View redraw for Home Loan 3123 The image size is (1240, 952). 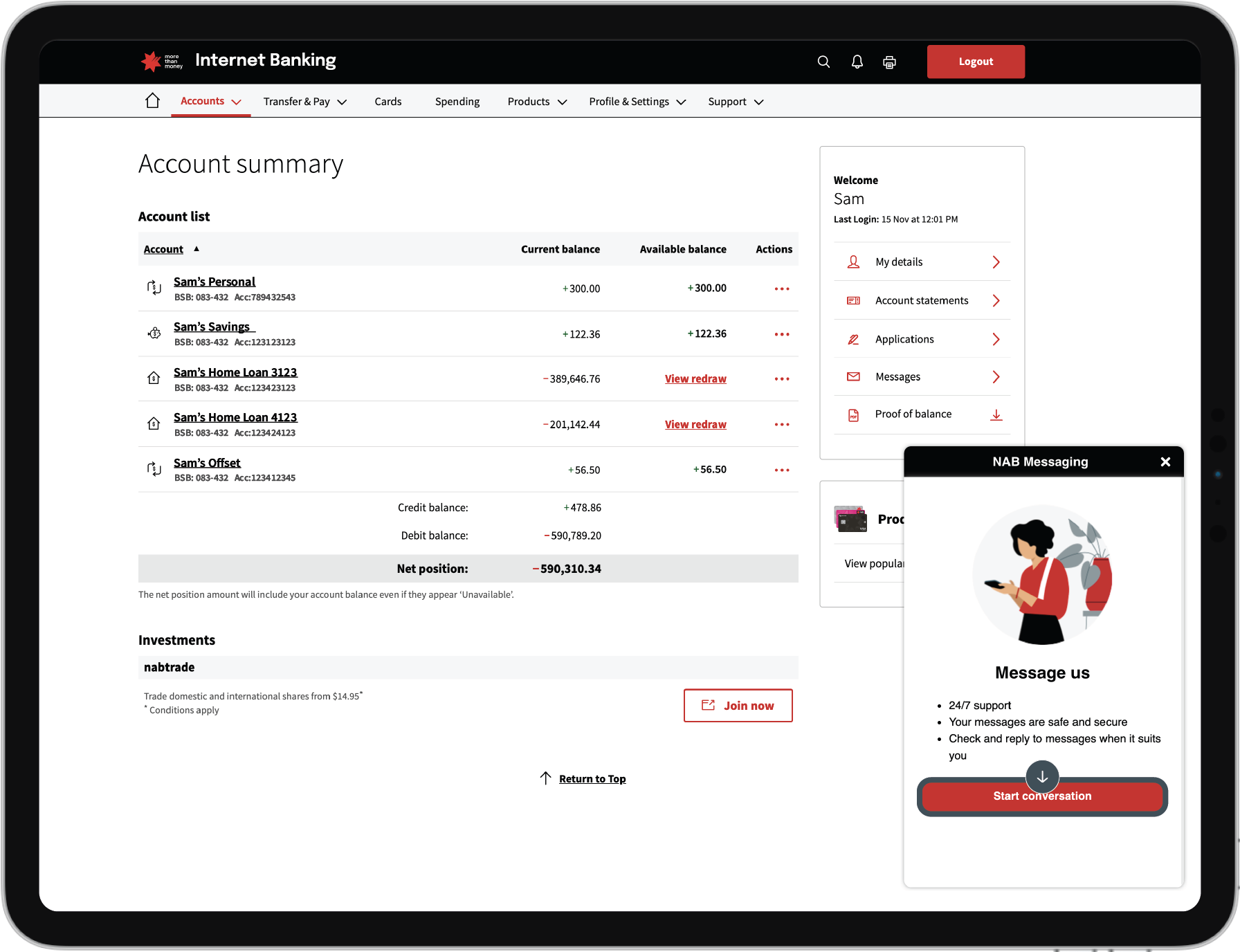(695, 379)
